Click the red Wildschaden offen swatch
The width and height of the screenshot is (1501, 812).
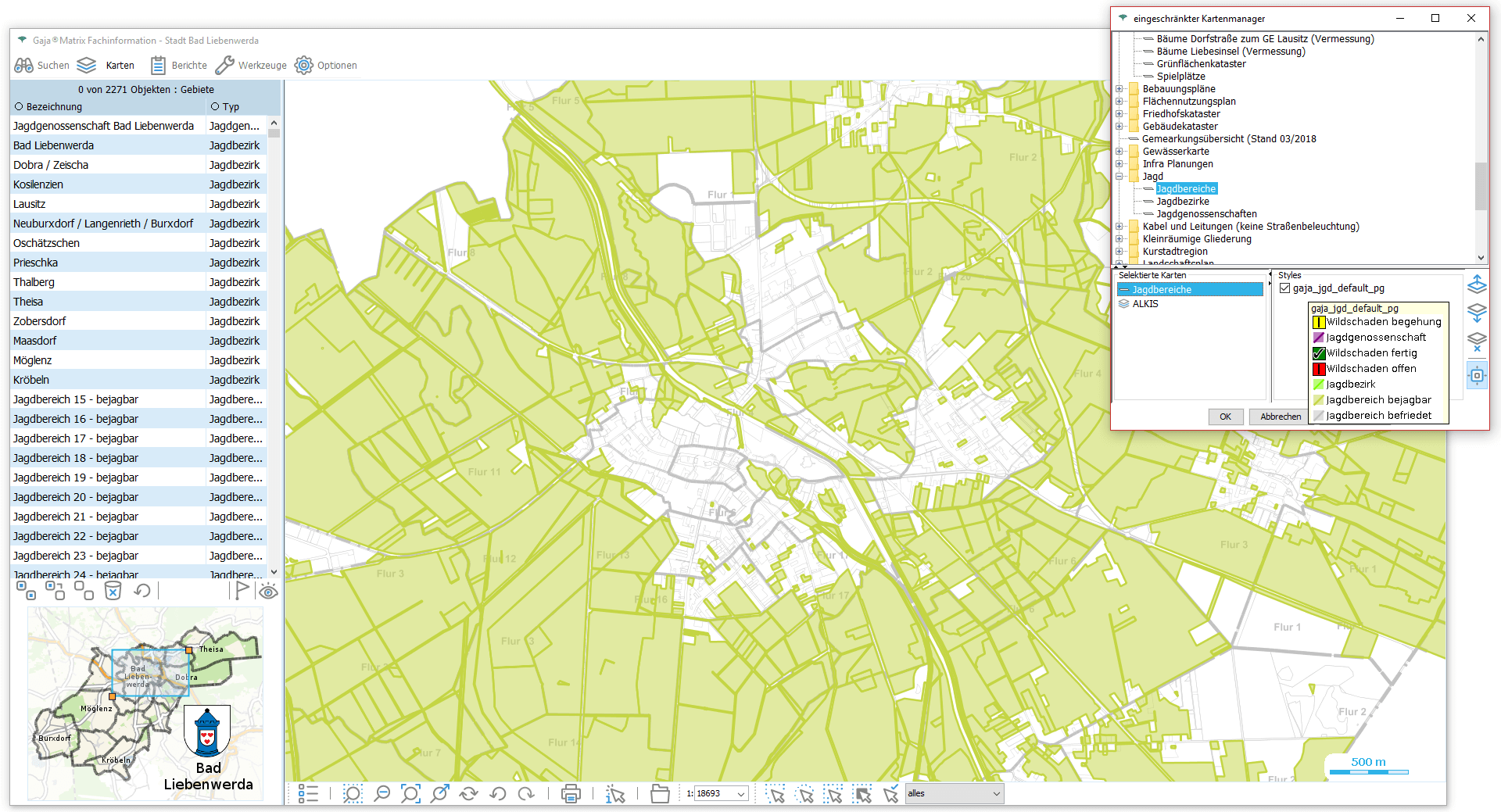pos(1319,369)
